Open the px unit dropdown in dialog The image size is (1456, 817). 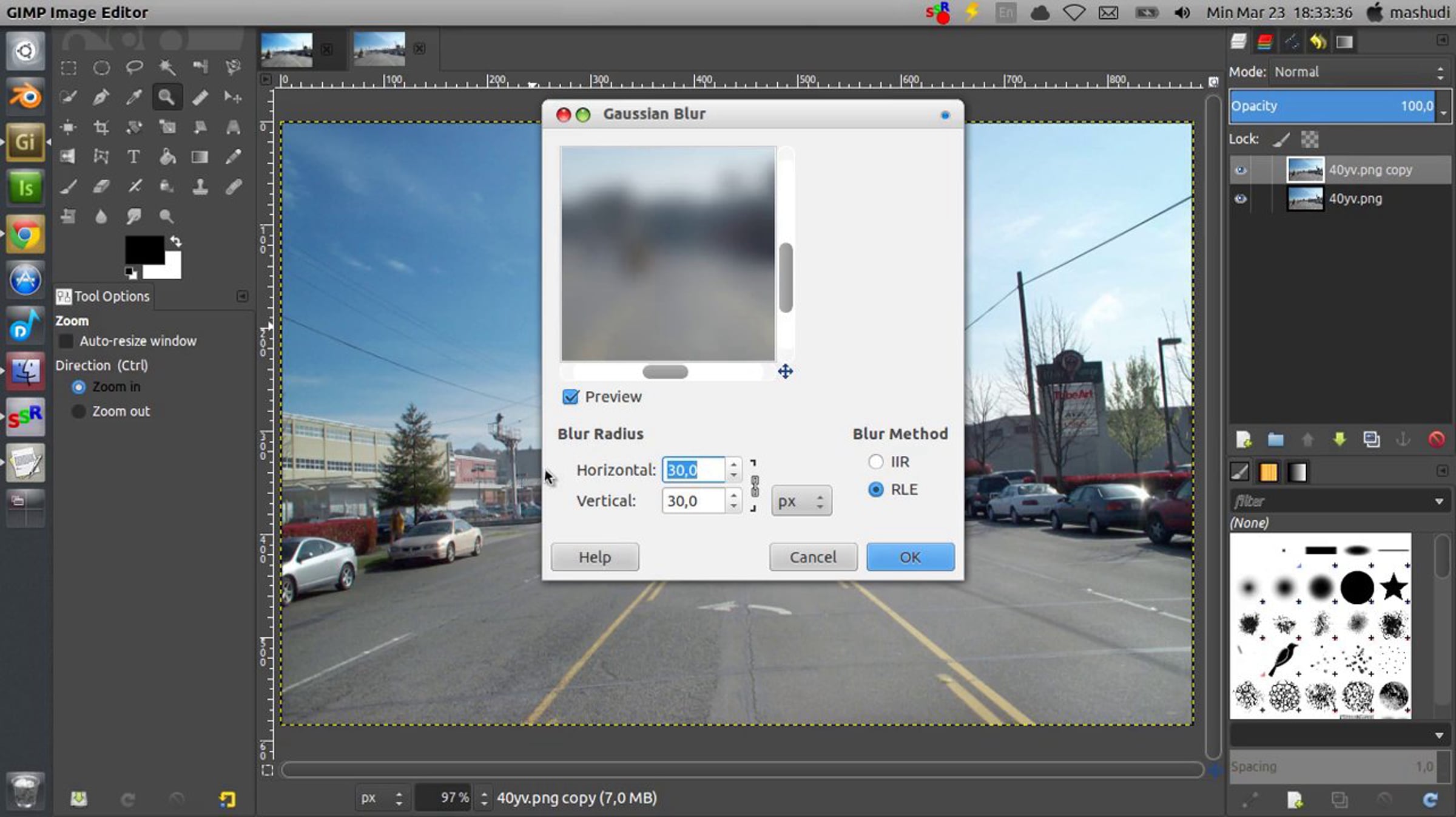pyautogui.click(x=801, y=501)
